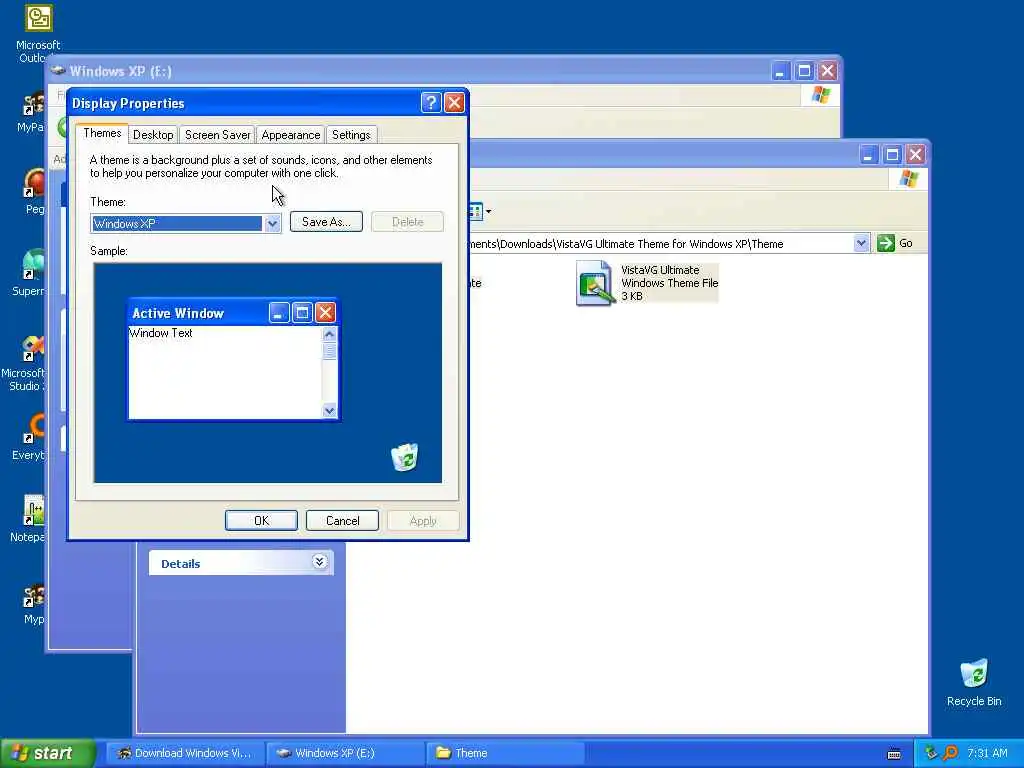Viewport: 1024px width, 768px height.
Task: Maximize the Theme explorer window
Action: tap(891, 155)
